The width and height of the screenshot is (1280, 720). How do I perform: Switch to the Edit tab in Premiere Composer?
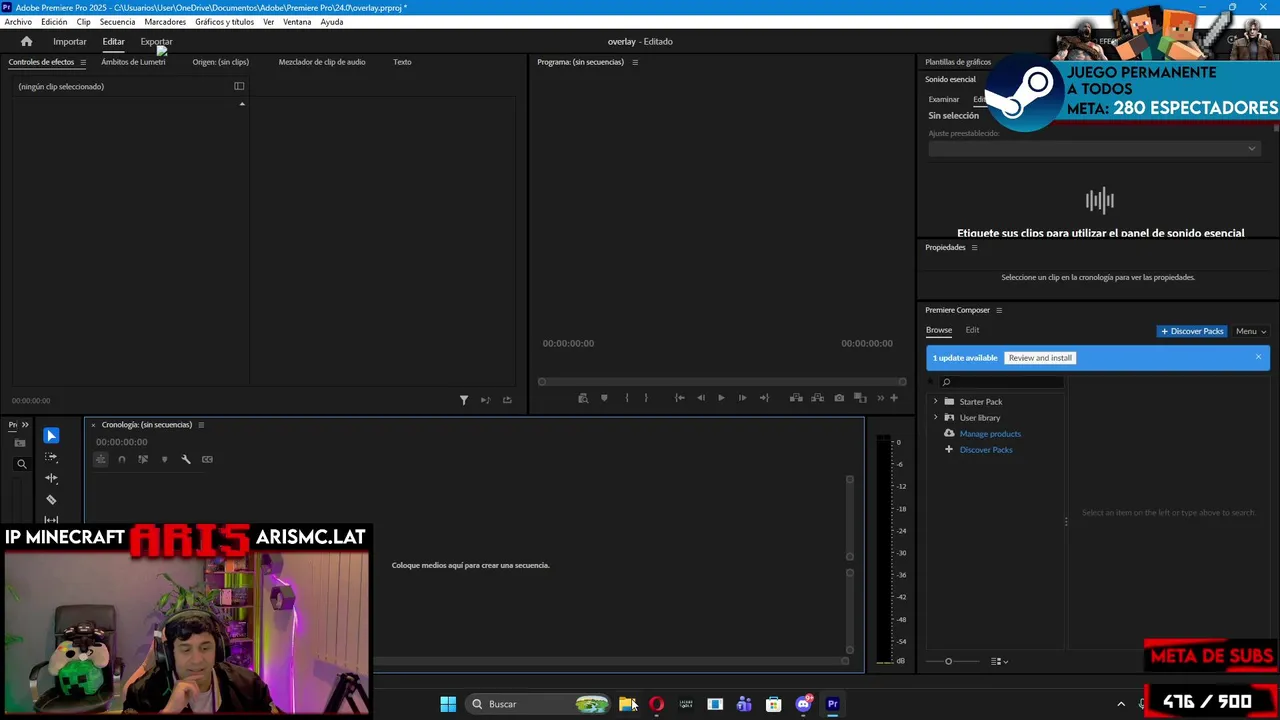(972, 330)
